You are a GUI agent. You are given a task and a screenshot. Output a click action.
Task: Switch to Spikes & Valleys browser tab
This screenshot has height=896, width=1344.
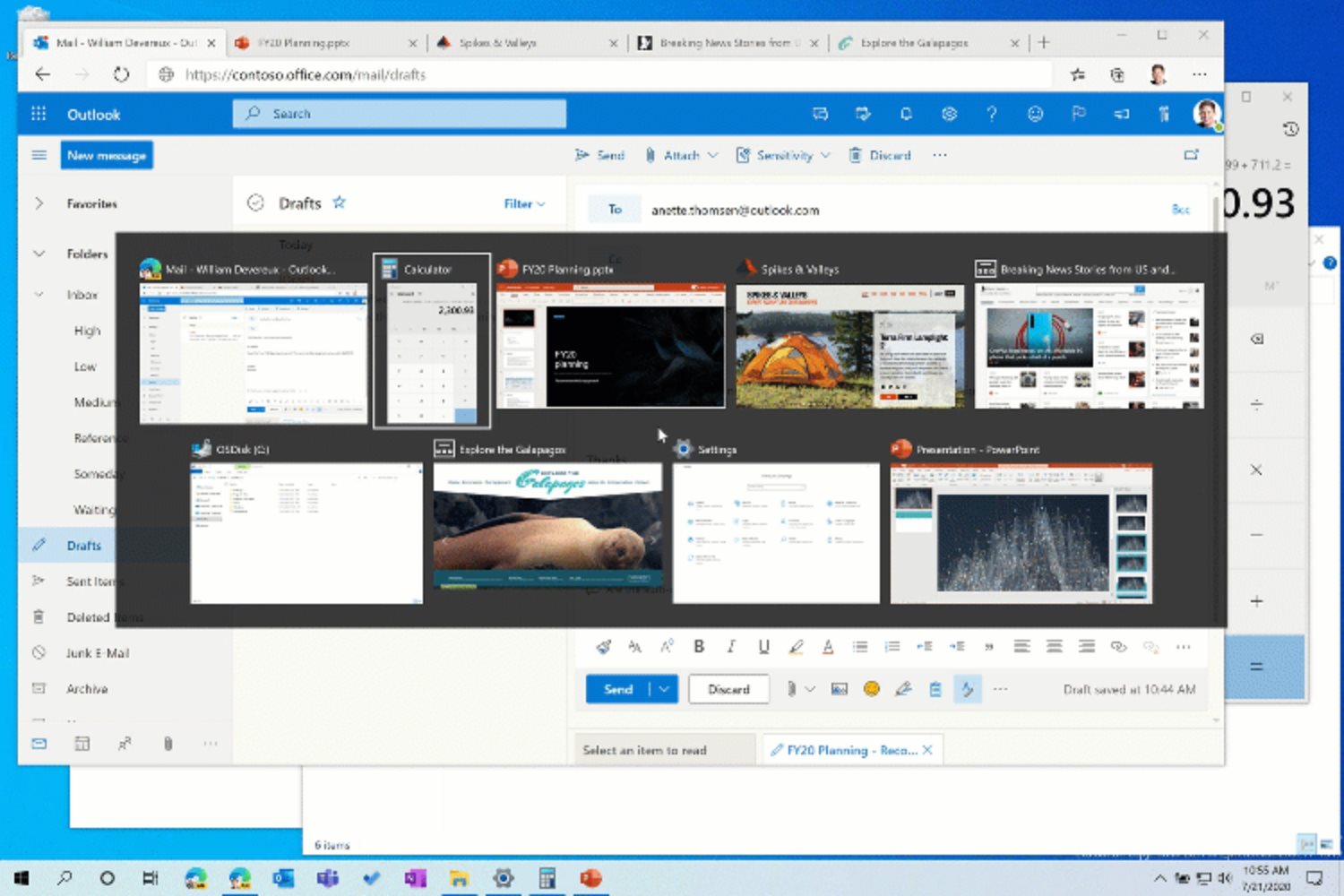click(x=526, y=42)
